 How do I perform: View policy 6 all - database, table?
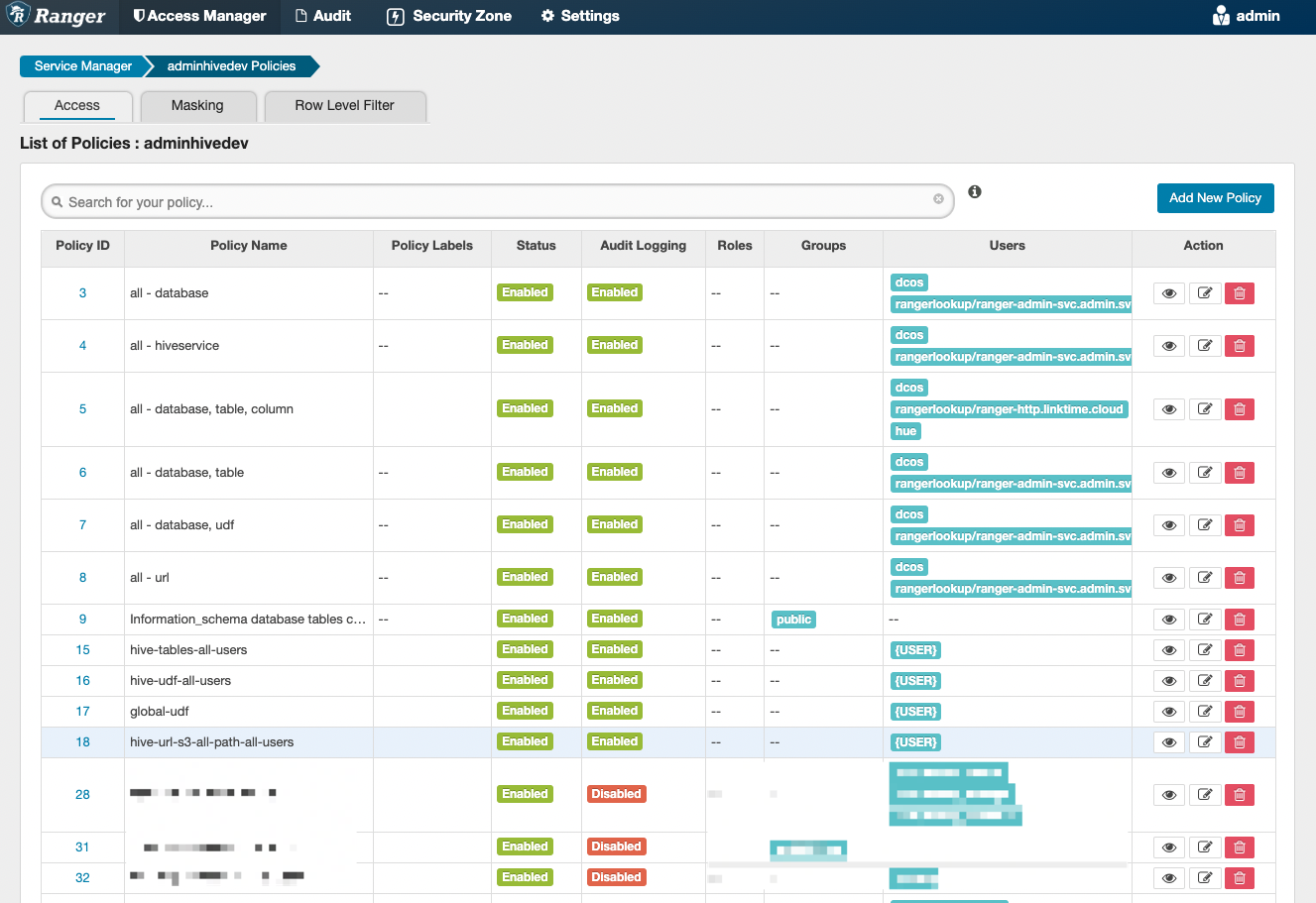(x=1169, y=473)
